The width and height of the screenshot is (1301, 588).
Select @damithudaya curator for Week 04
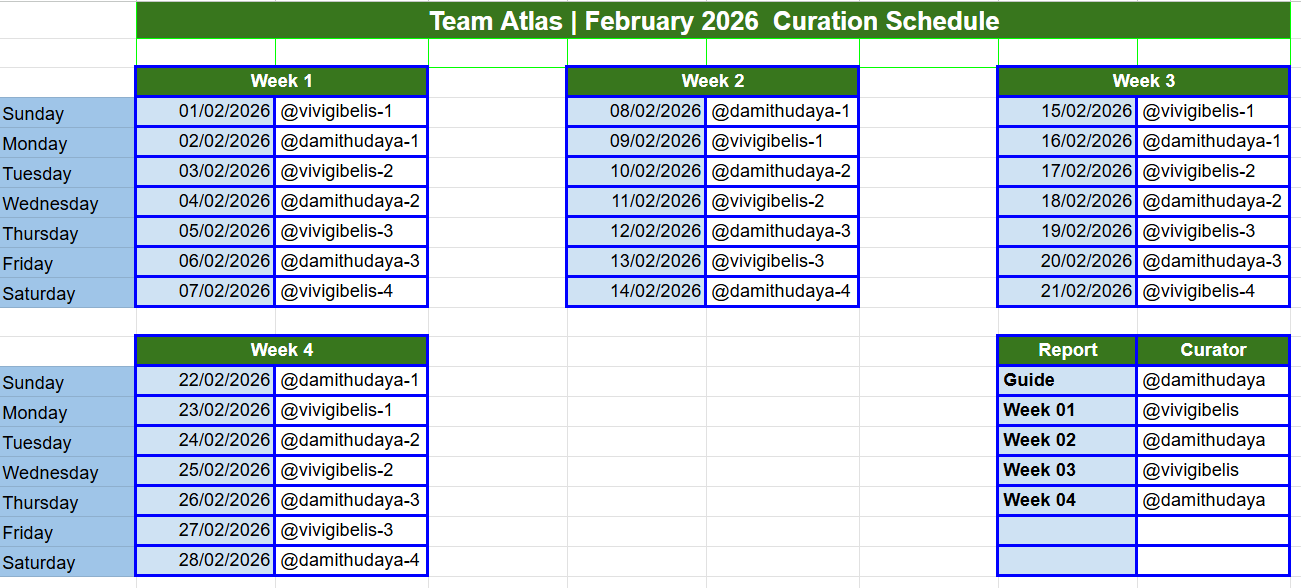coord(1213,500)
